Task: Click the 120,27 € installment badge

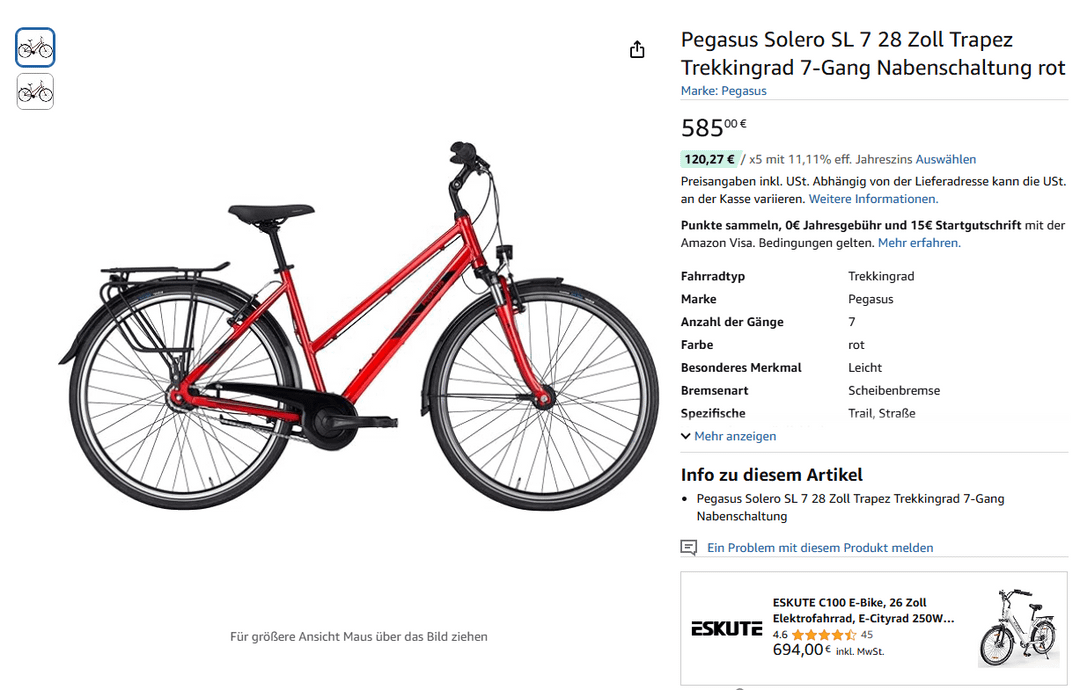Action: 710,159
